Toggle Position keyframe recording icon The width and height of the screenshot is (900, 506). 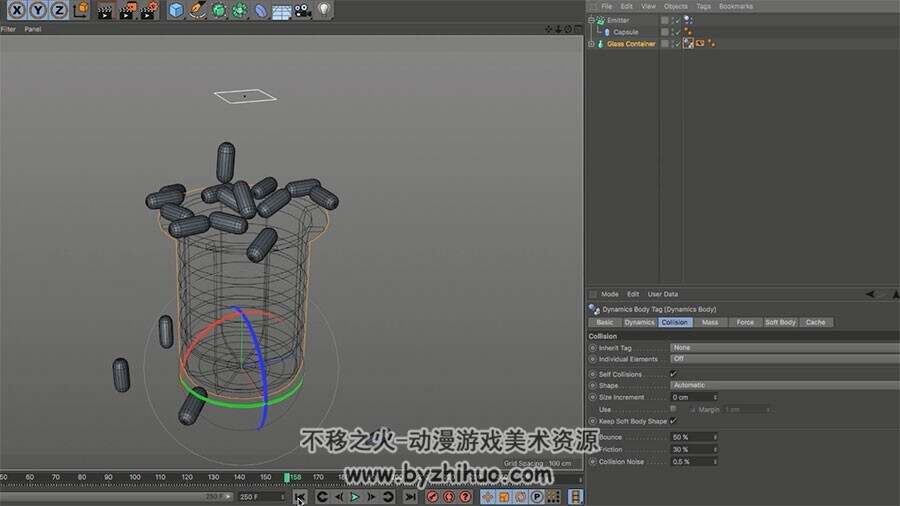[x=487, y=497]
